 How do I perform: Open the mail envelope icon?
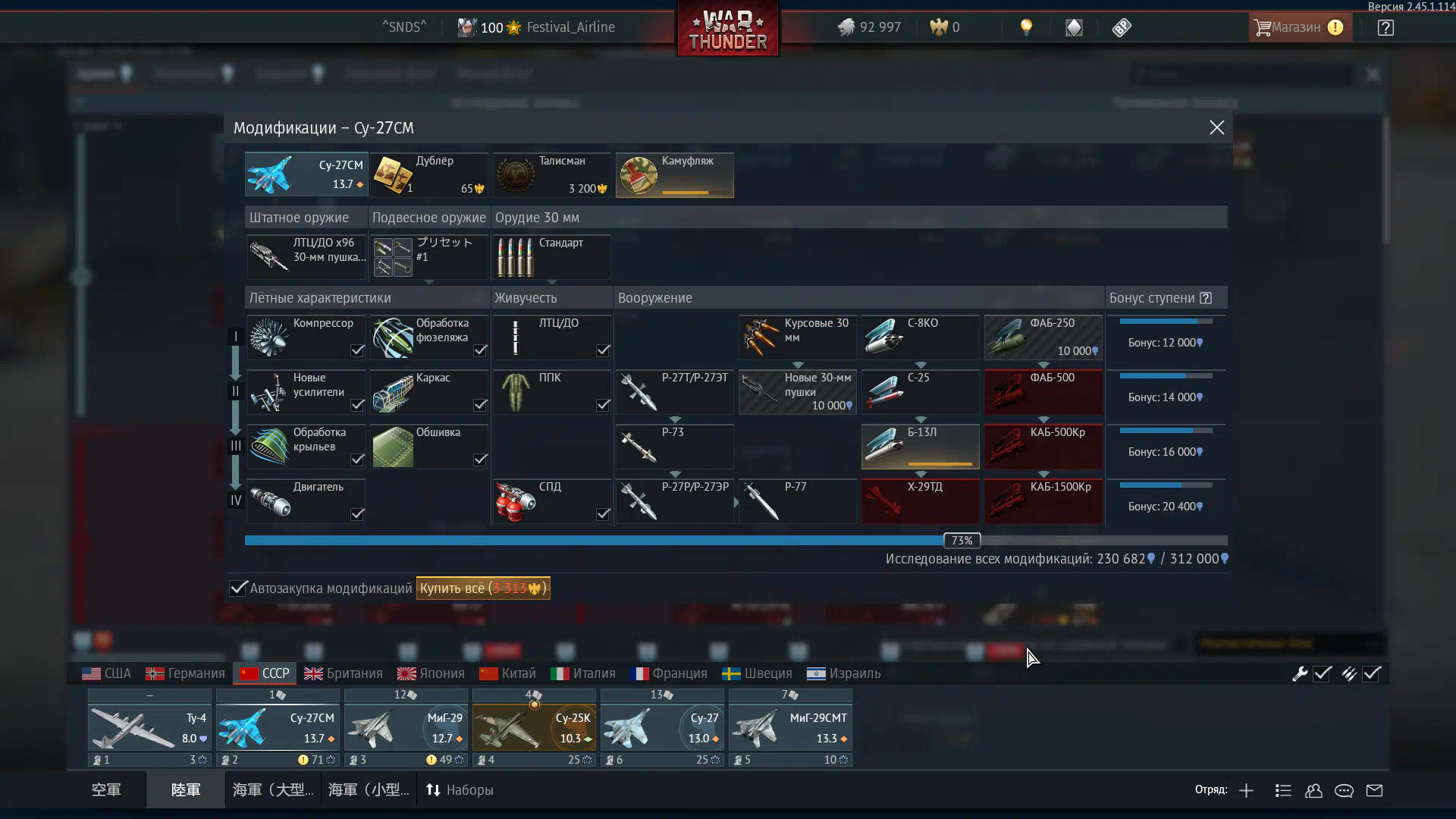click(1374, 790)
